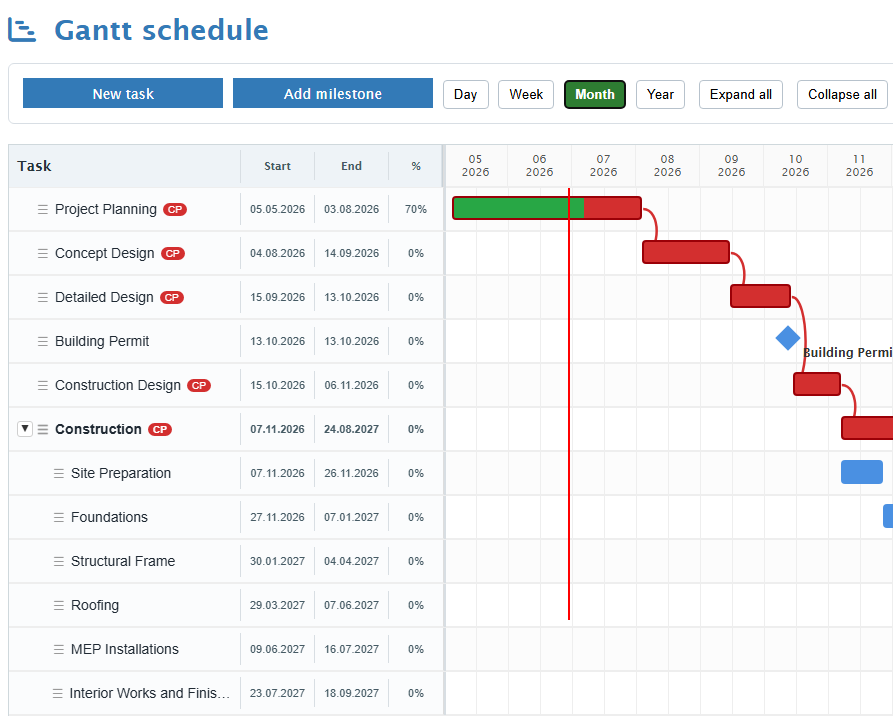
Task: Click the drag handle for Construction group
Action: (x=43, y=429)
